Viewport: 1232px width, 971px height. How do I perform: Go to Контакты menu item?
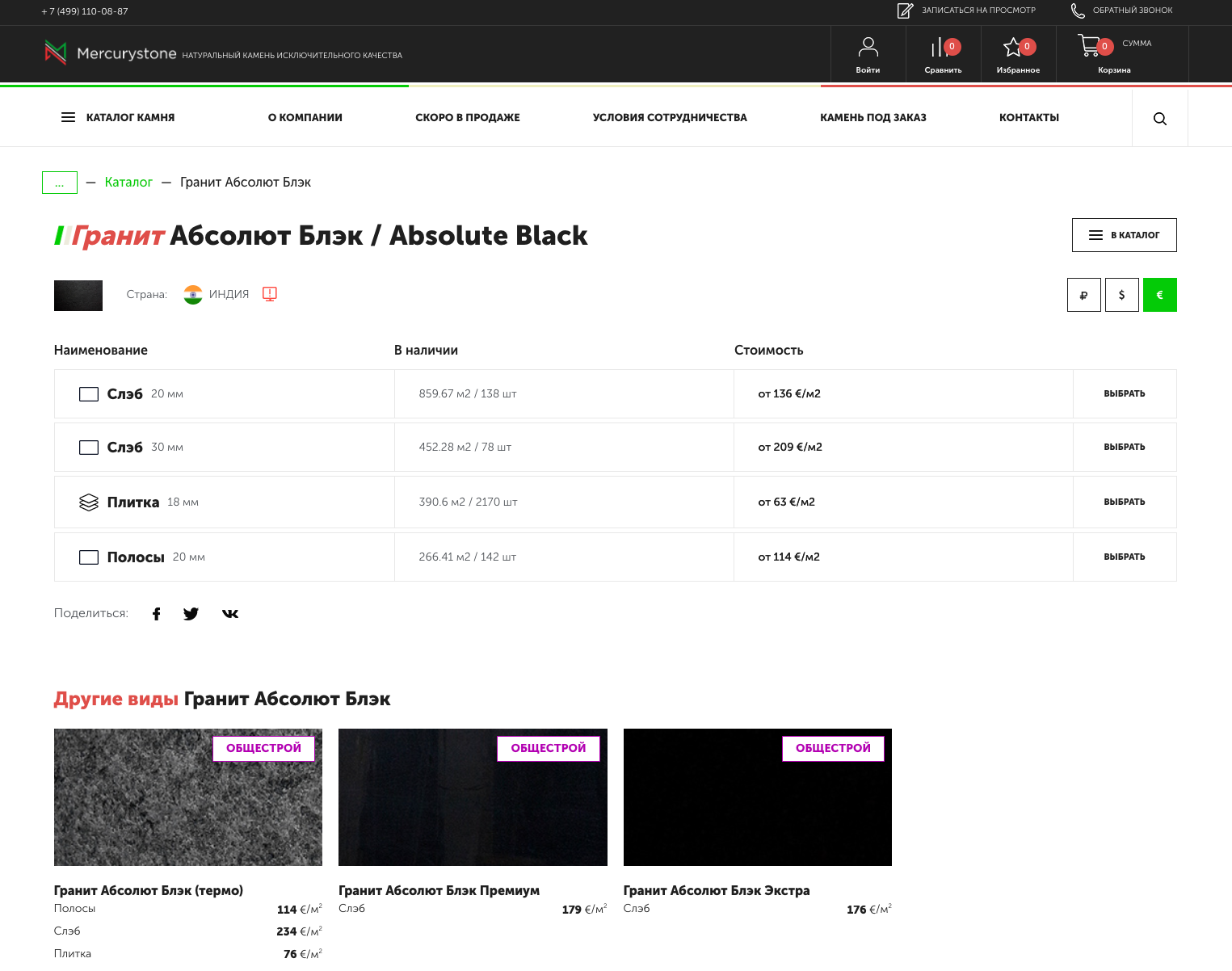pos(1028,117)
